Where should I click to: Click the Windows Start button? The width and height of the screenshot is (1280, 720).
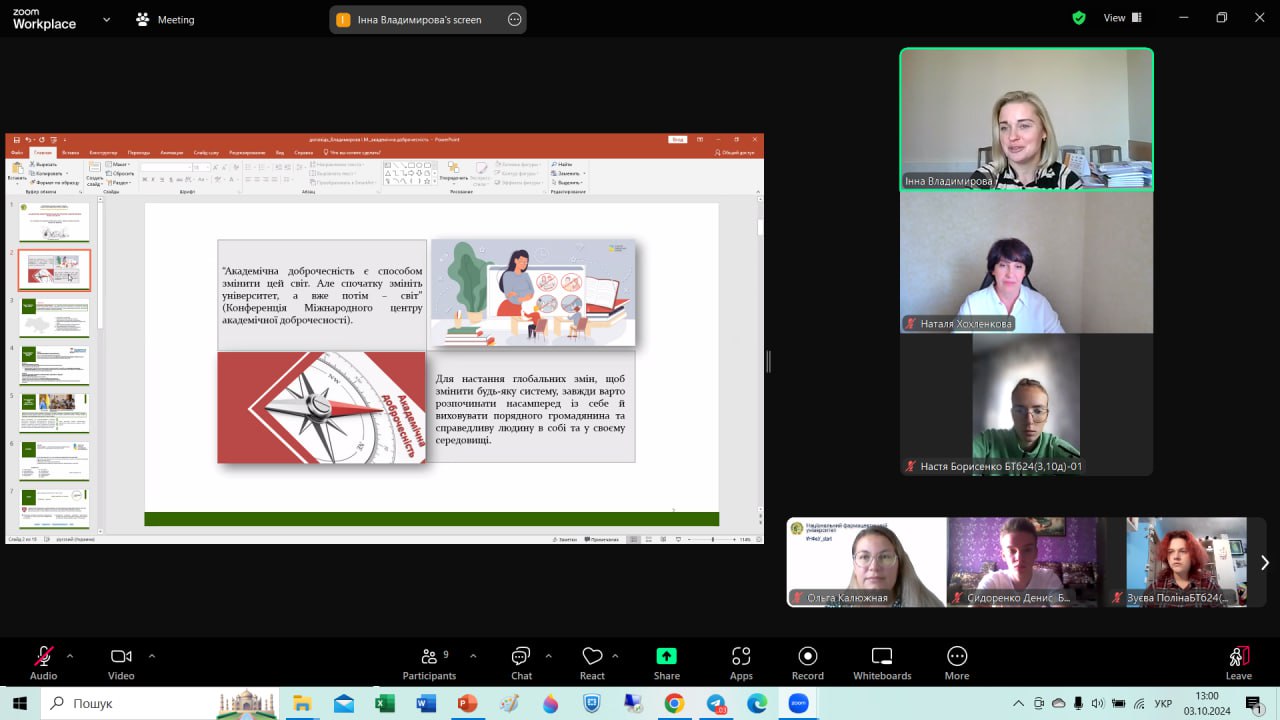tap(19, 703)
